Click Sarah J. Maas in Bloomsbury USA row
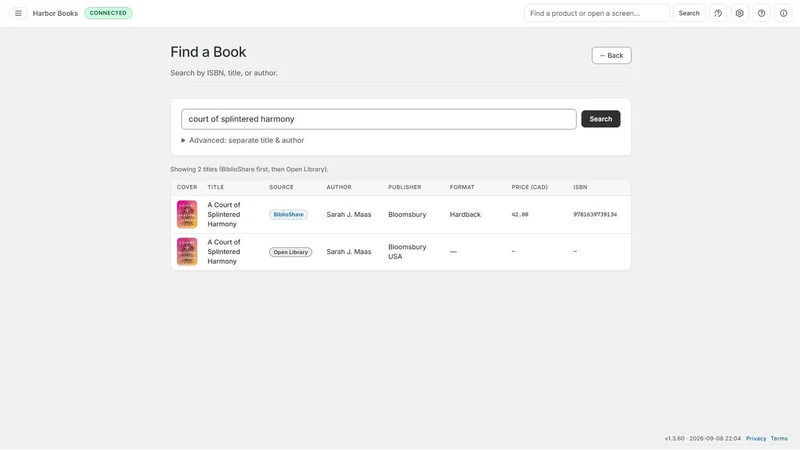 click(x=348, y=252)
